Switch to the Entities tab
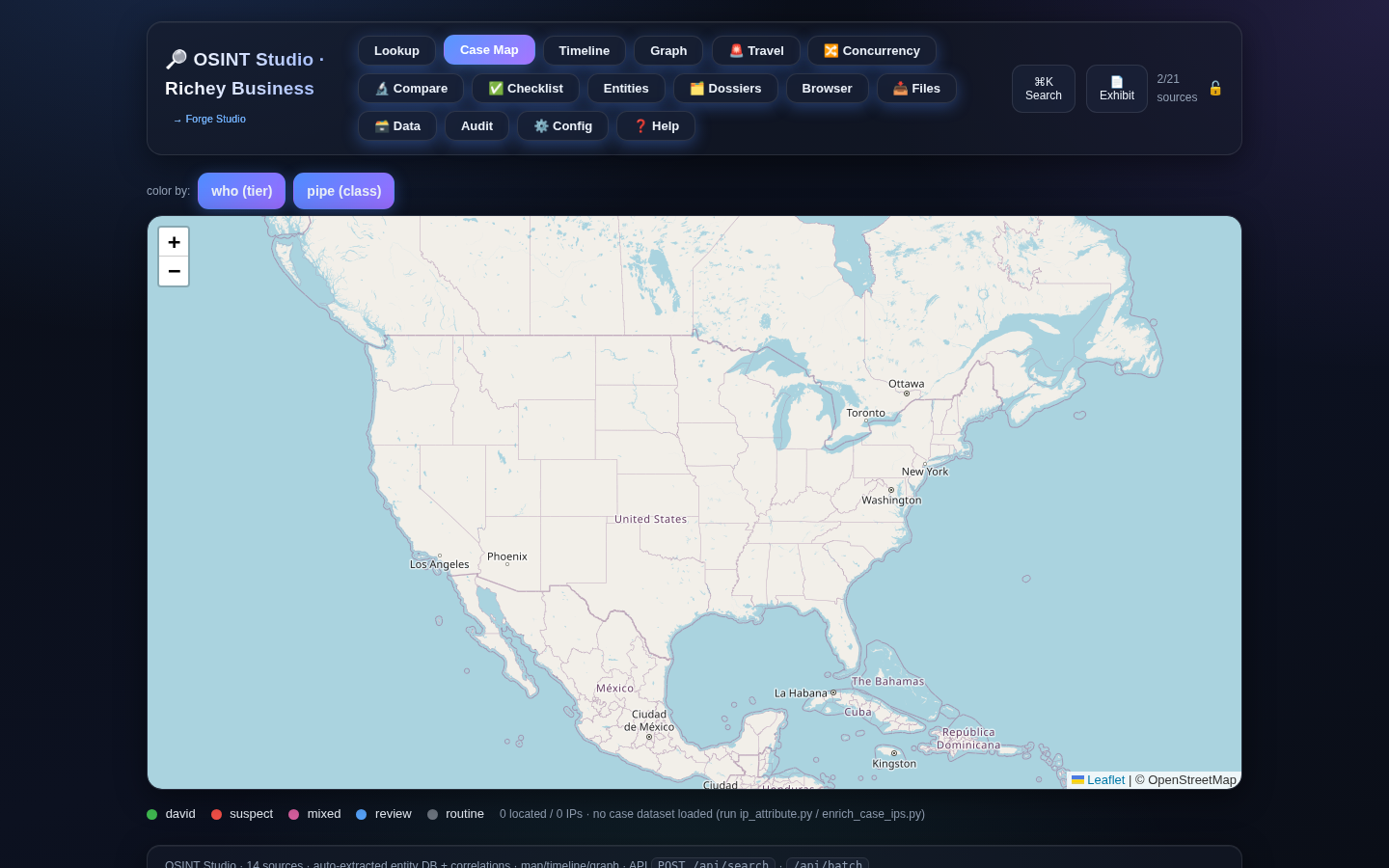The height and width of the screenshot is (868, 1389). click(626, 88)
